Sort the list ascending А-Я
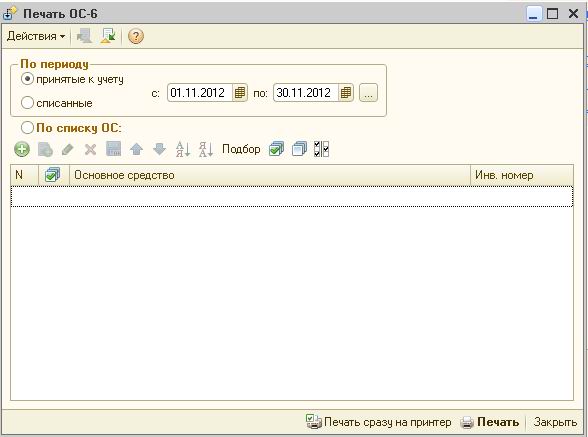588x437 pixels. pyautogui.click(x=183, y=149)
